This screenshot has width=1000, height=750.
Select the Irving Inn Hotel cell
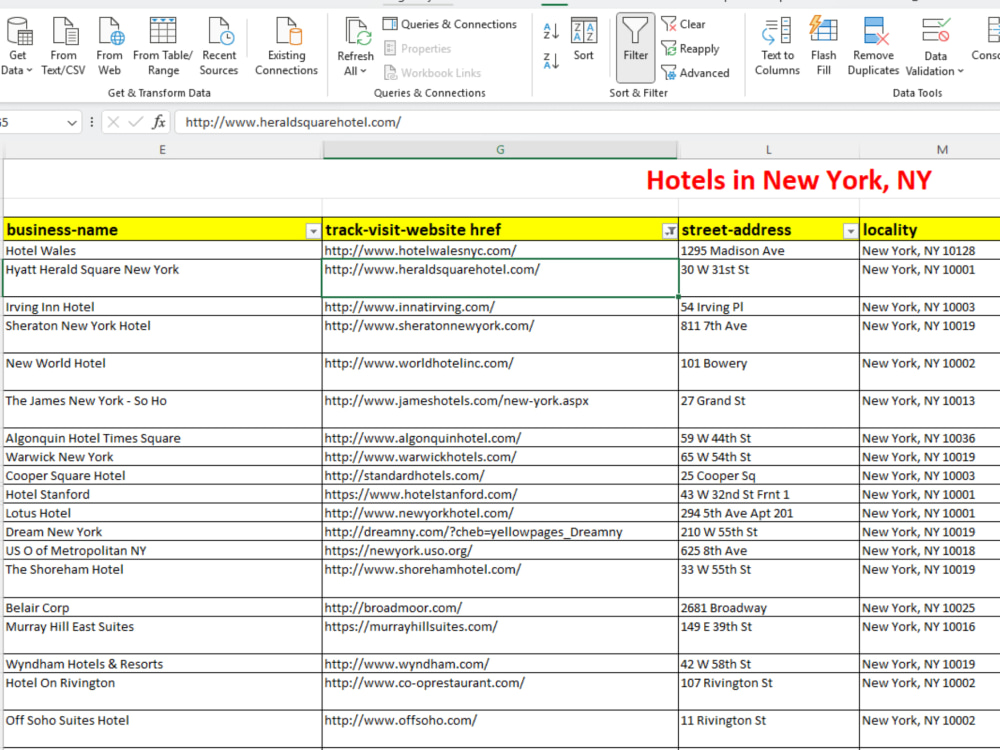163,307
